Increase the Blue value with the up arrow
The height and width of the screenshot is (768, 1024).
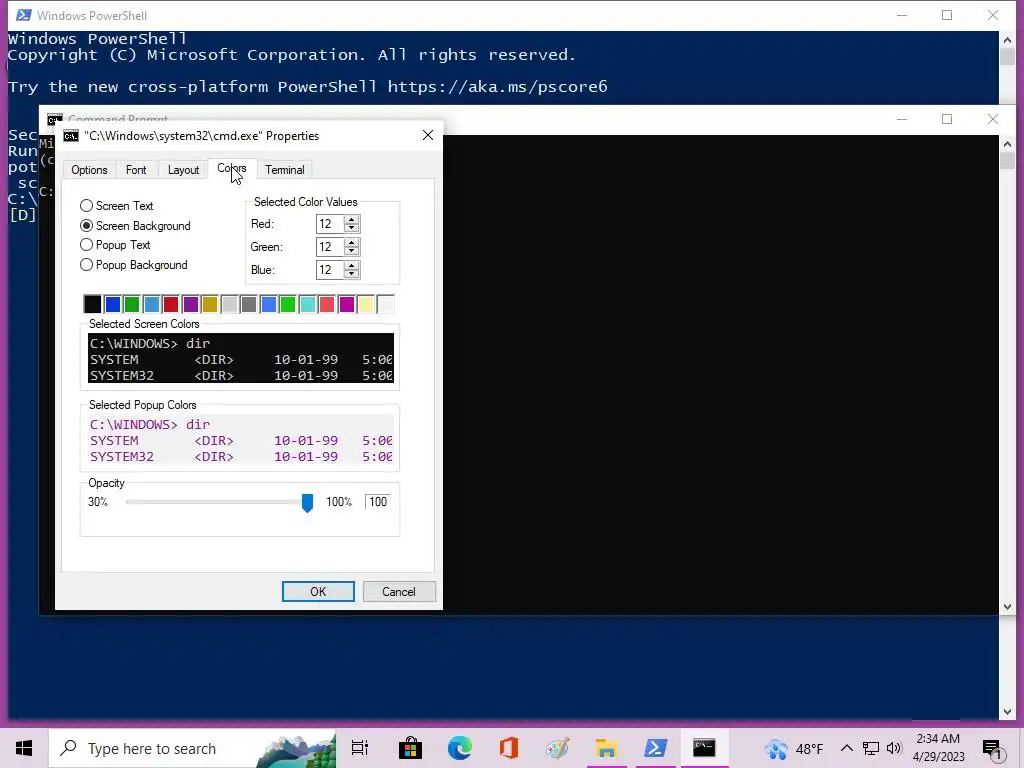point(351,265)
